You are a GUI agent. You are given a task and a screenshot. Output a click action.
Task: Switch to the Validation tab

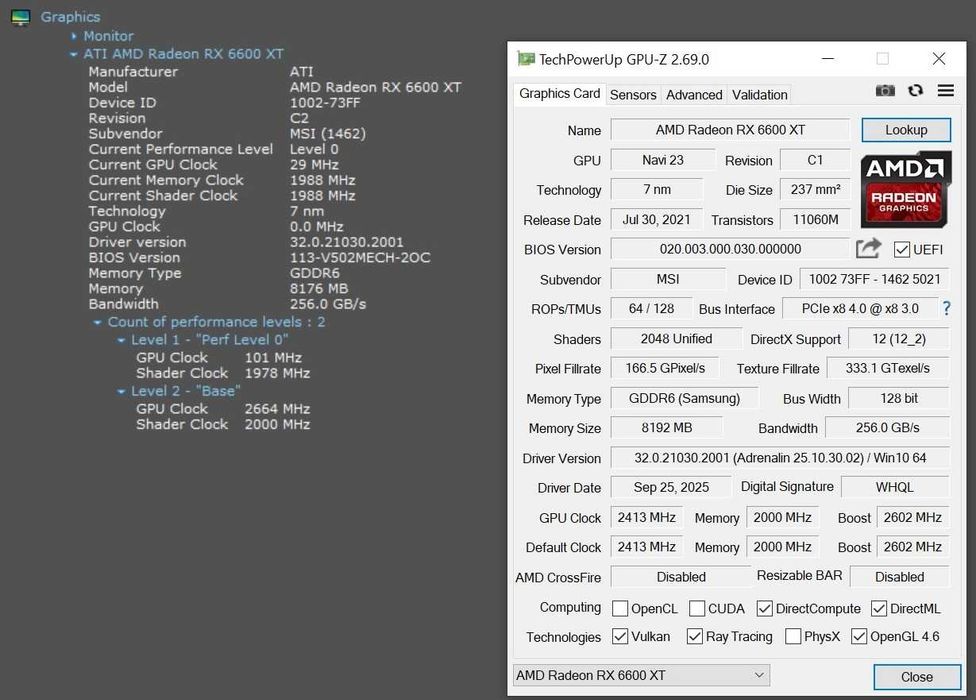[759, 95]
